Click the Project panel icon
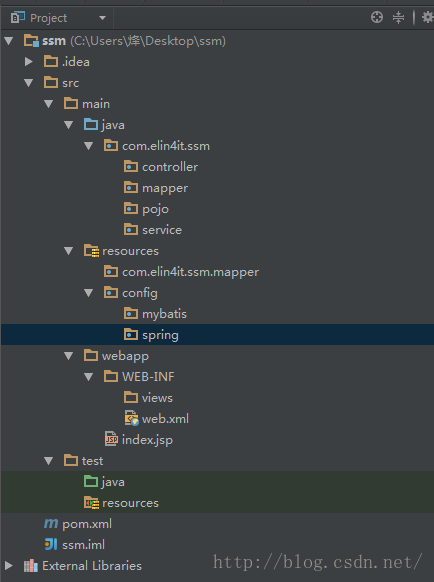This screenshot has width=434, height=582. 17,17
